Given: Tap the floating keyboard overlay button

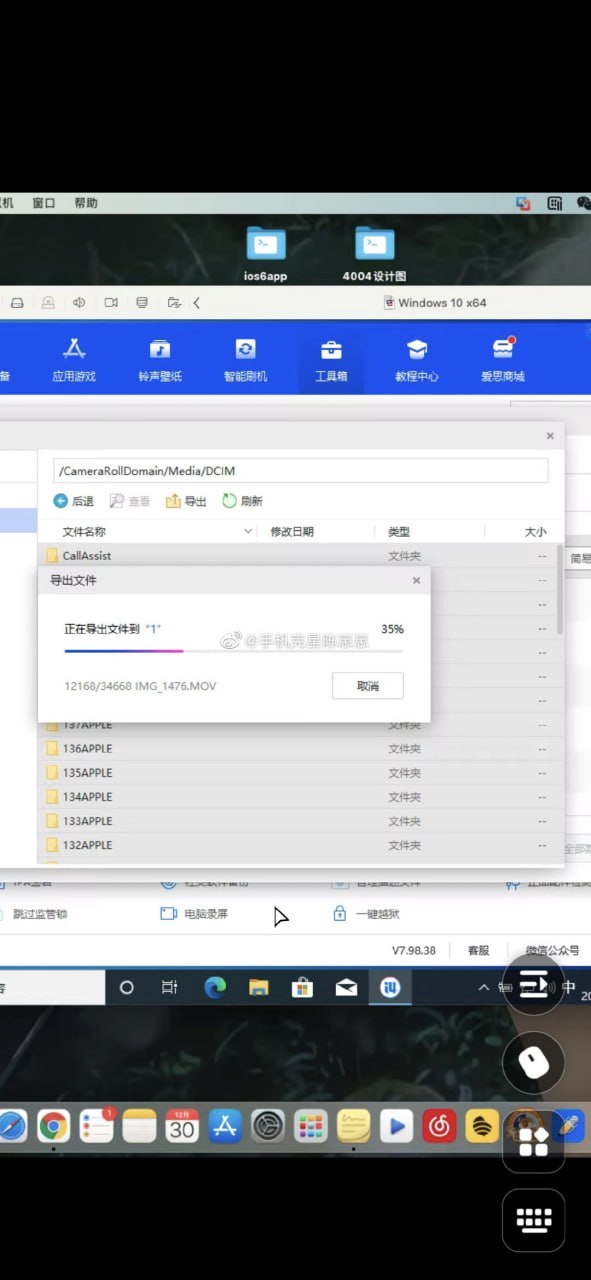Looking at the screenshot, I should [x=534, y=1220].
